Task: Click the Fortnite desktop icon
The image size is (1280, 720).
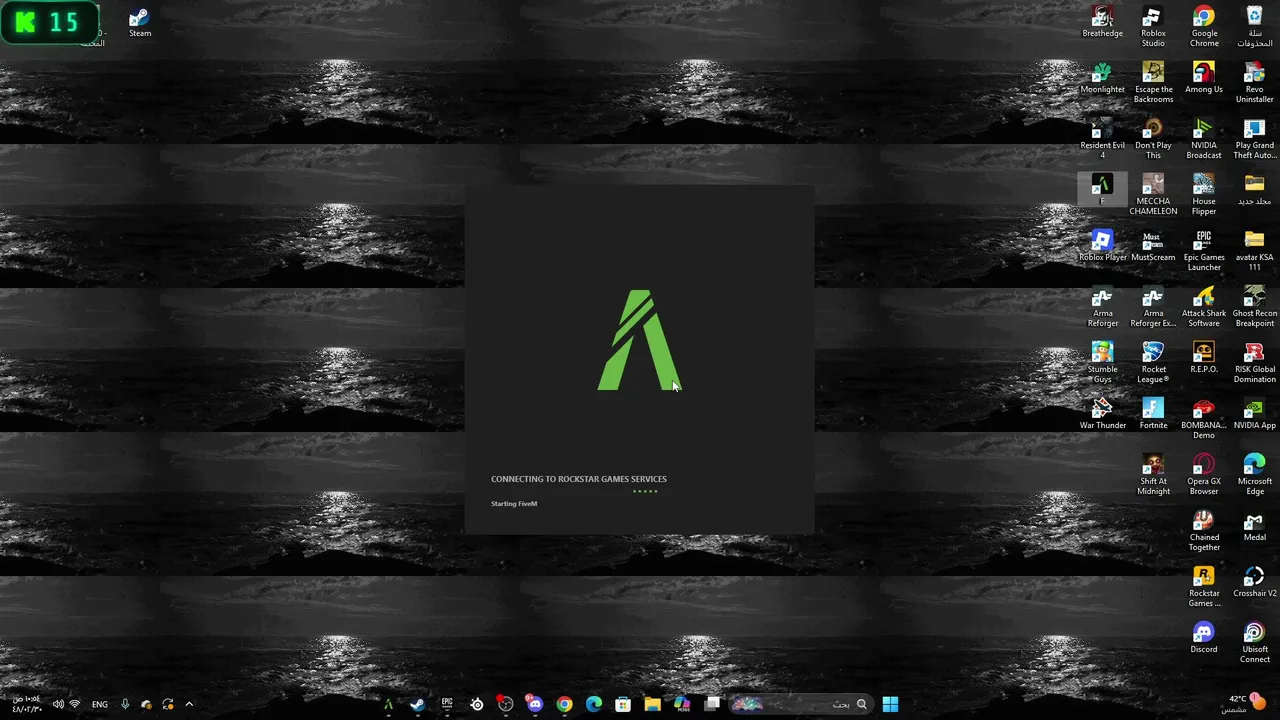Action: [1153, 414]
